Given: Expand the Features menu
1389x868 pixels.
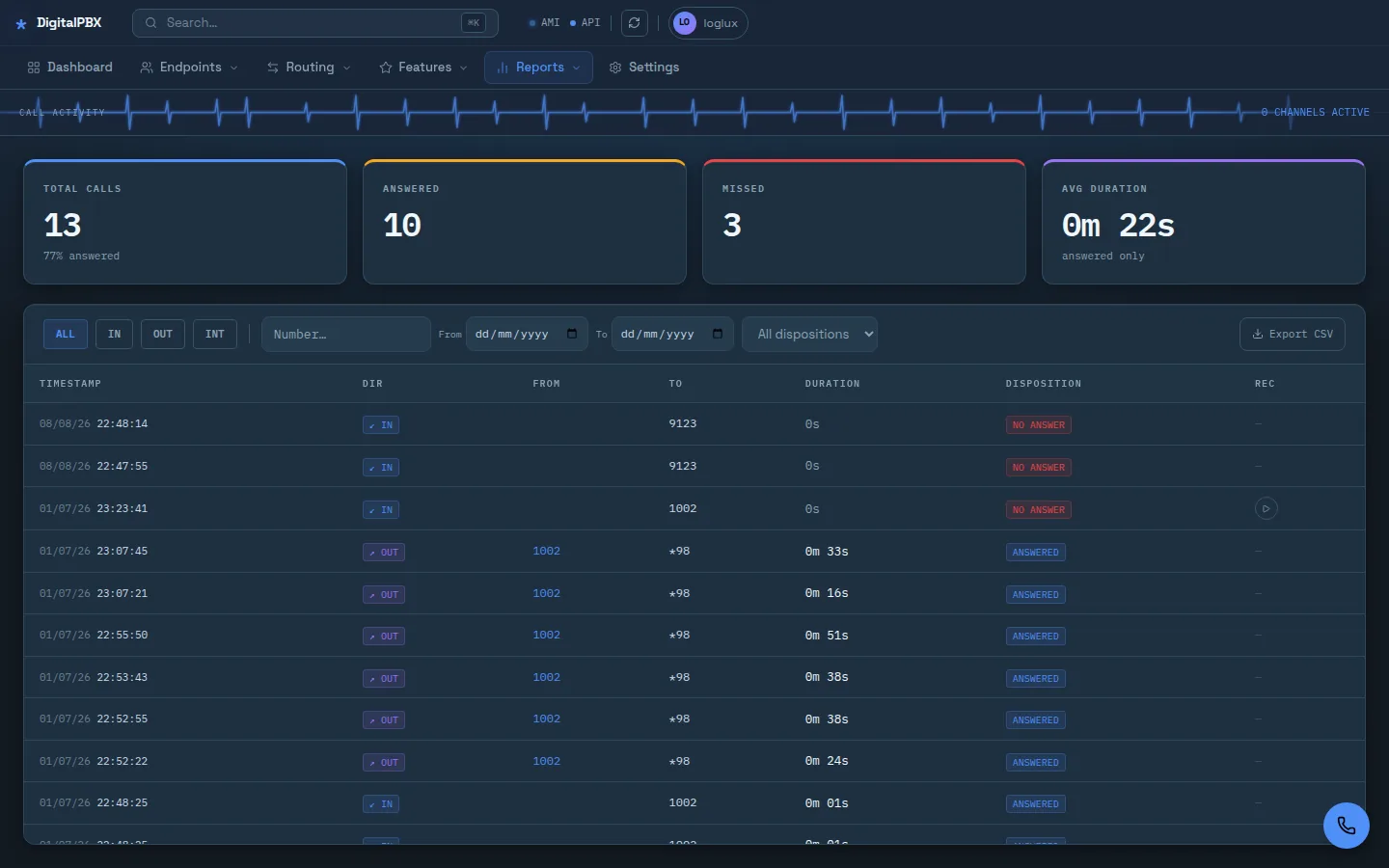Looking at the screenshot, I should pos(423,68).
